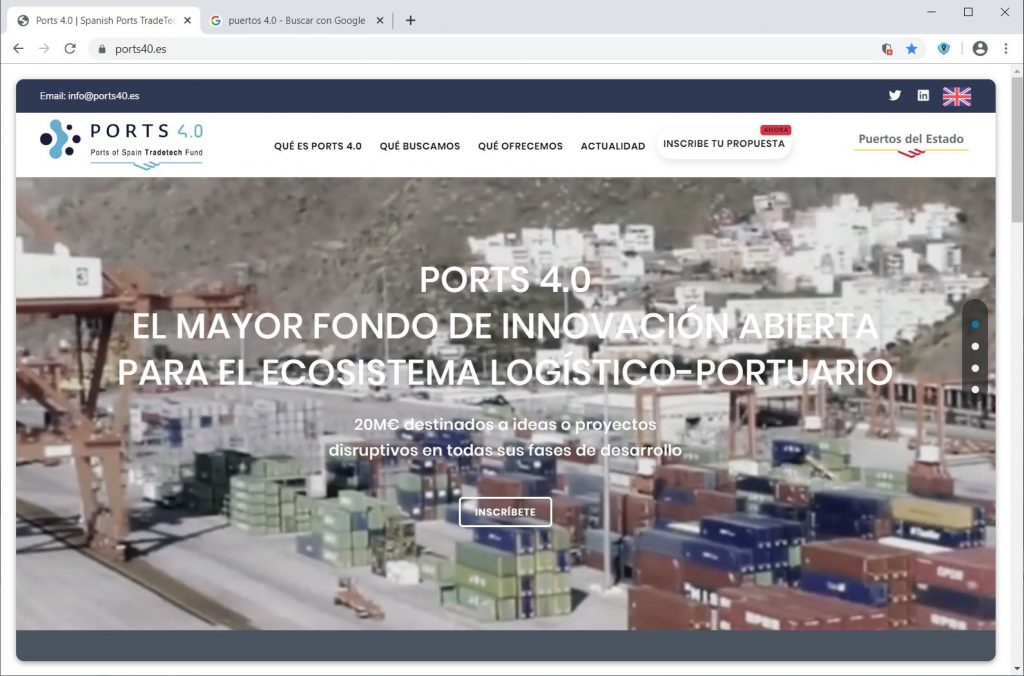Open ACTUALIDAD menu item

[613, 146]
